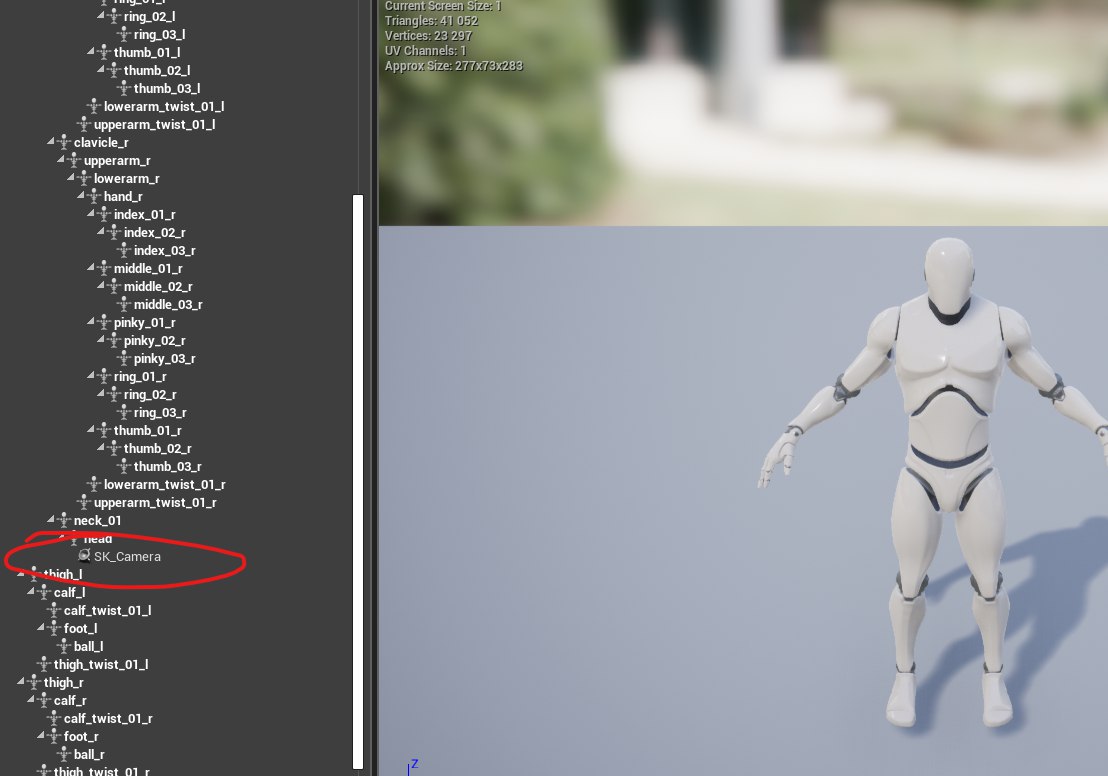
Task: Collapse the clavicle_r bone
Action: (x=51, y=141)
